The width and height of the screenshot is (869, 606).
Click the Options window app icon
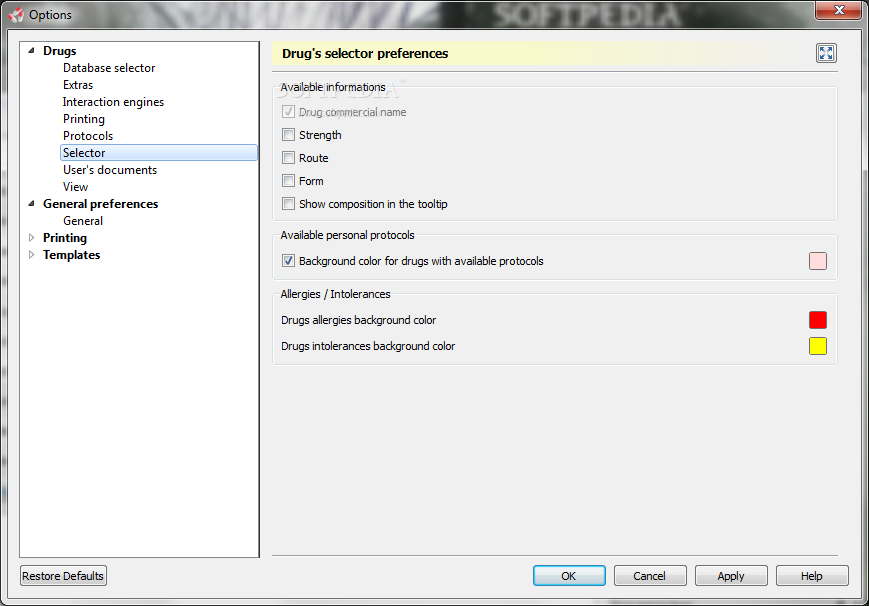pyautogui.click(x=16, y=14)
